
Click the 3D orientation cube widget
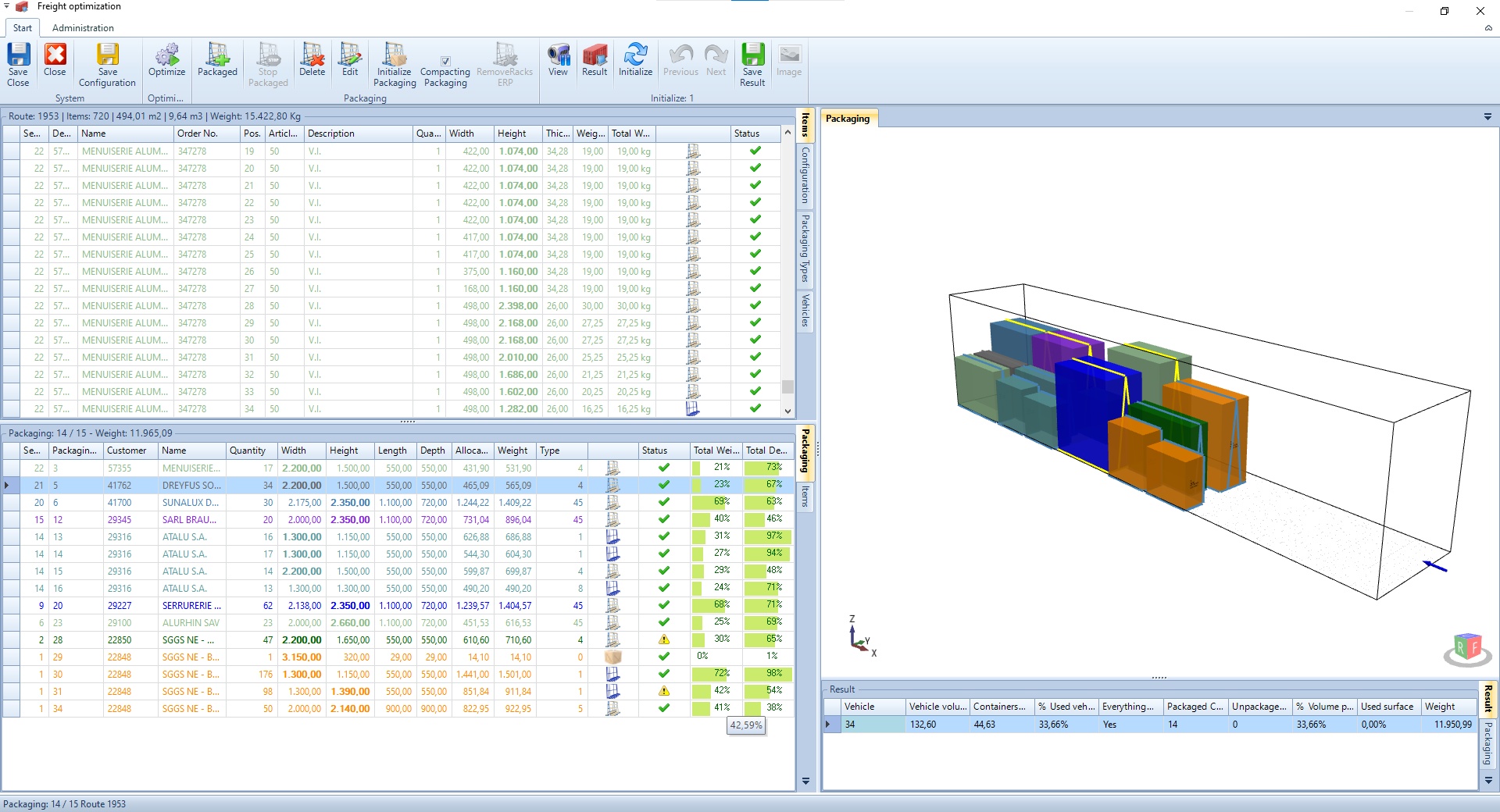[1467, 648]
